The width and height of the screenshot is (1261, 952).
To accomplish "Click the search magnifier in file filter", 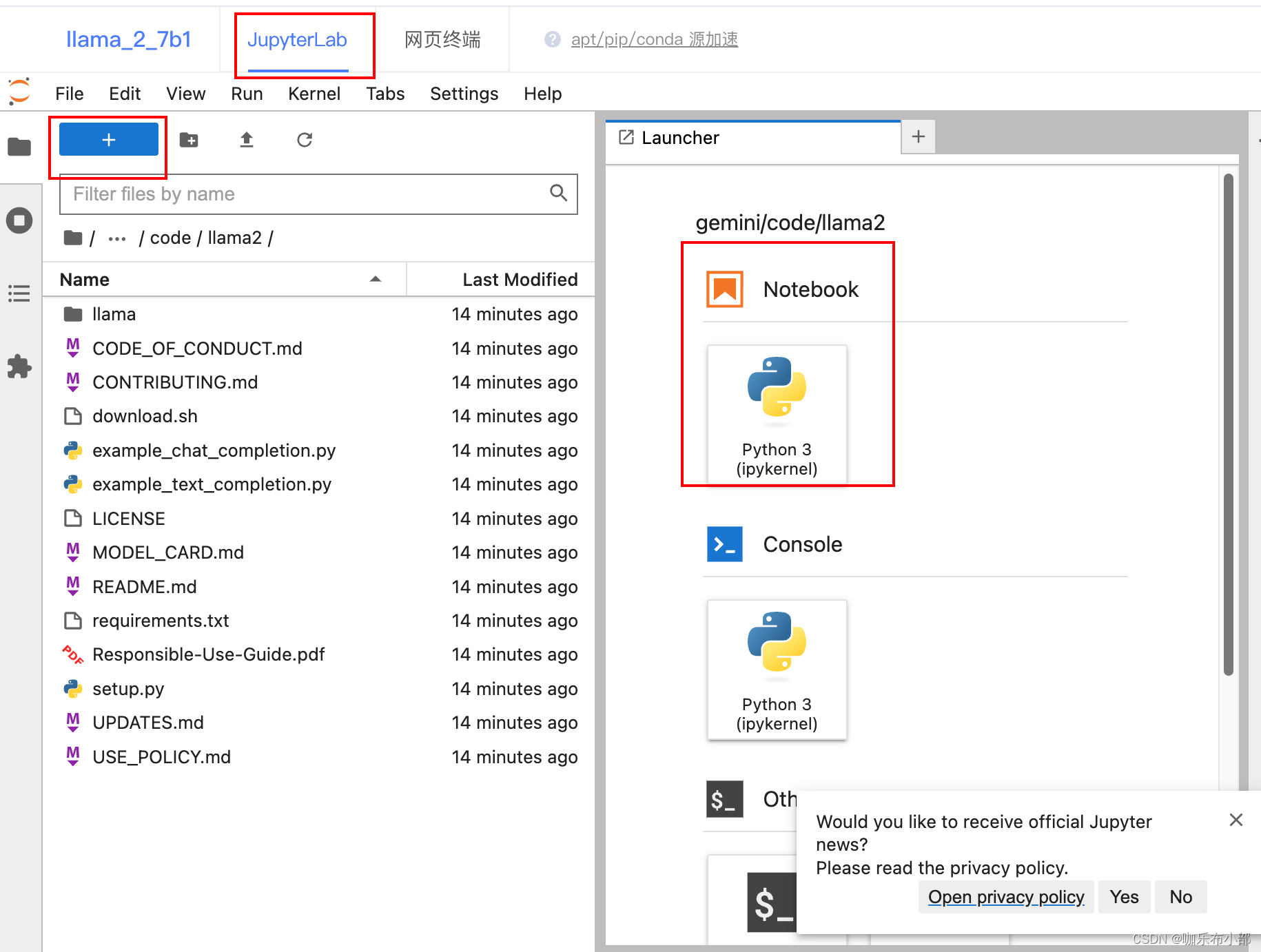I will click(559, 194).
